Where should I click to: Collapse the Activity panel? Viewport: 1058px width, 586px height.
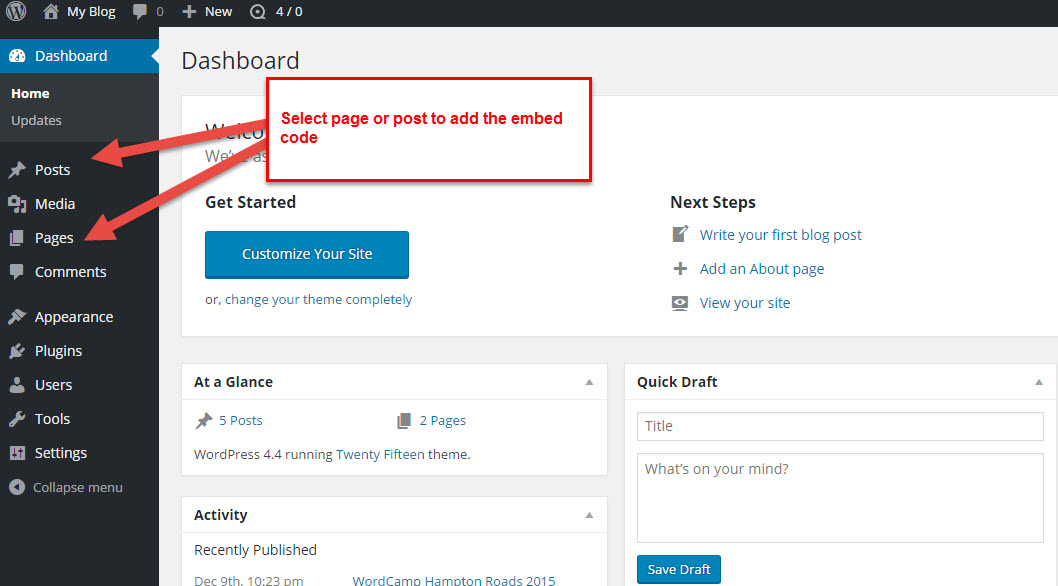(589, 515)
